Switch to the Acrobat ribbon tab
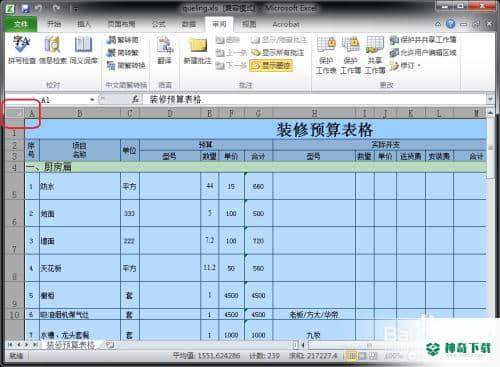The width and height of the screenshot is (500, 367). tap(286, 24)
